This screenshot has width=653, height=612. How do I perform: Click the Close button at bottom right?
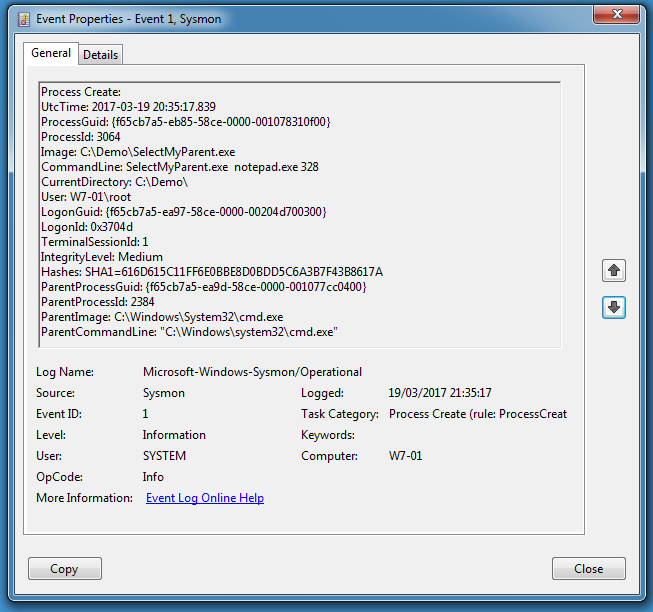click(588, 569)
